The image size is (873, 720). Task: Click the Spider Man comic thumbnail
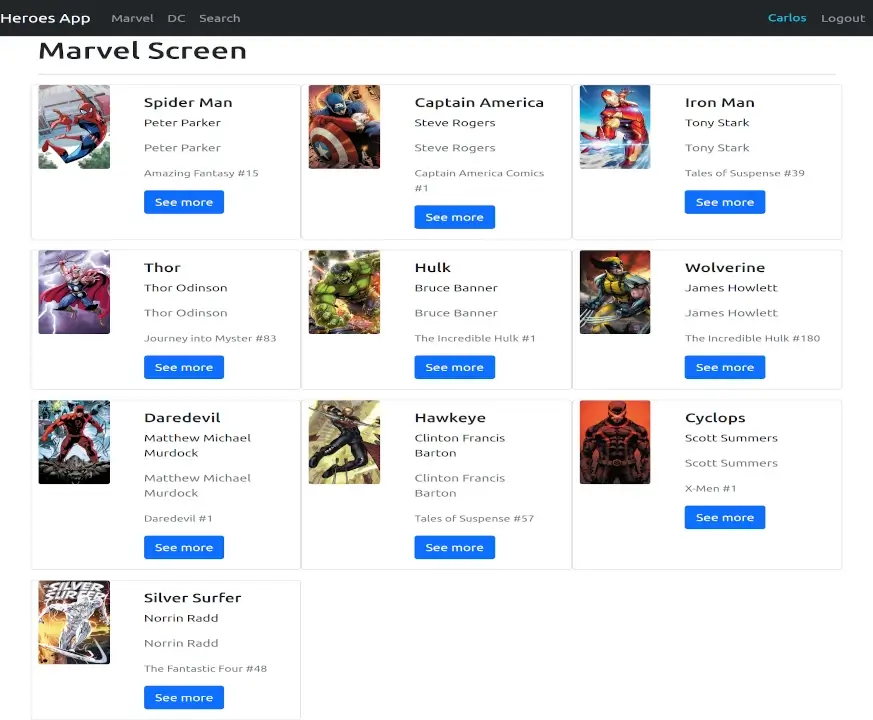(74, 127)
